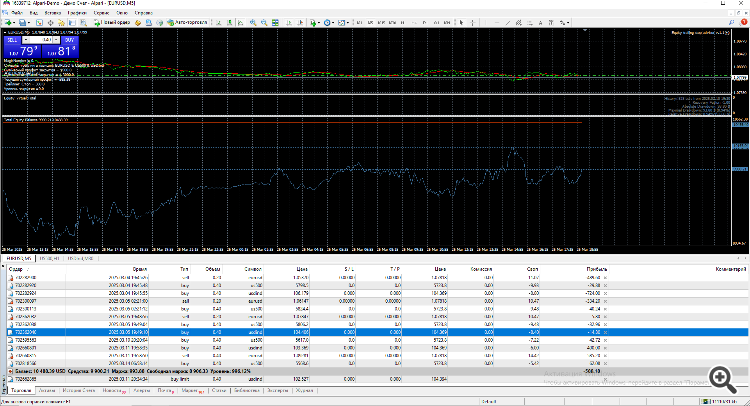Open the Файл menu
This screenshot has height=406, width=750.
pyautogui.click(x=17, y=12)
